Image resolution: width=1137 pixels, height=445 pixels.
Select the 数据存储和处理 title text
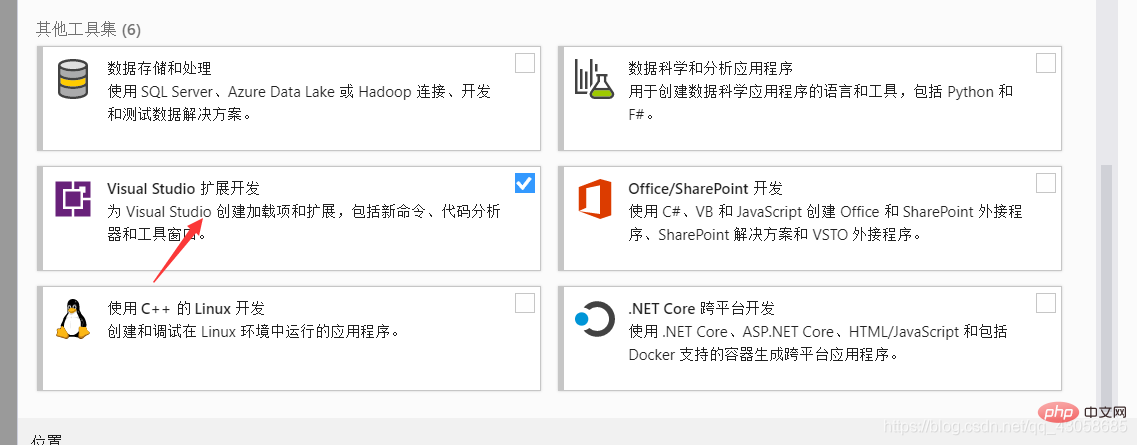pos(159,69)
